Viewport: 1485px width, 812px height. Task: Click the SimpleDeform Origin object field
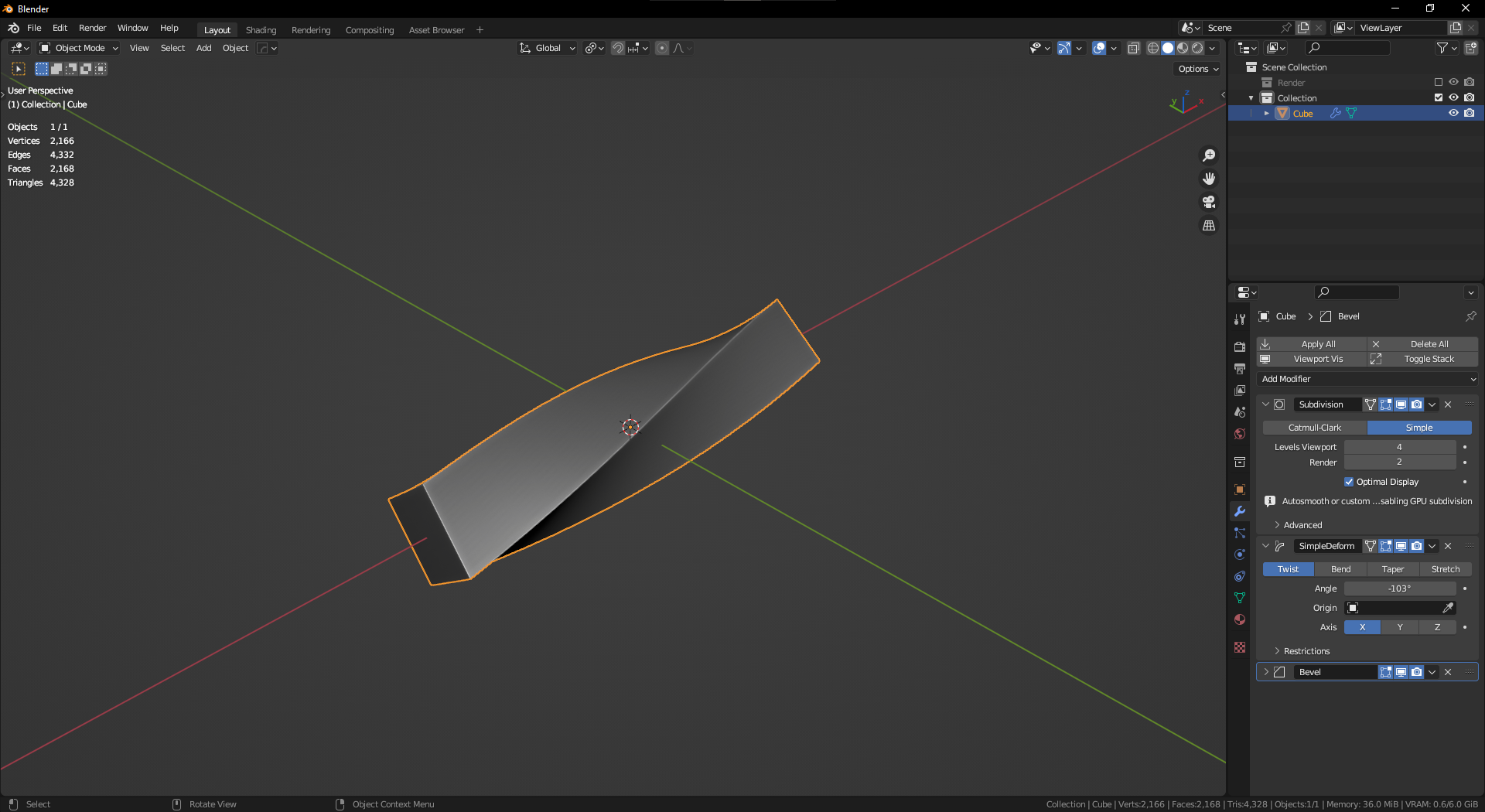(x=1392, y=608)
